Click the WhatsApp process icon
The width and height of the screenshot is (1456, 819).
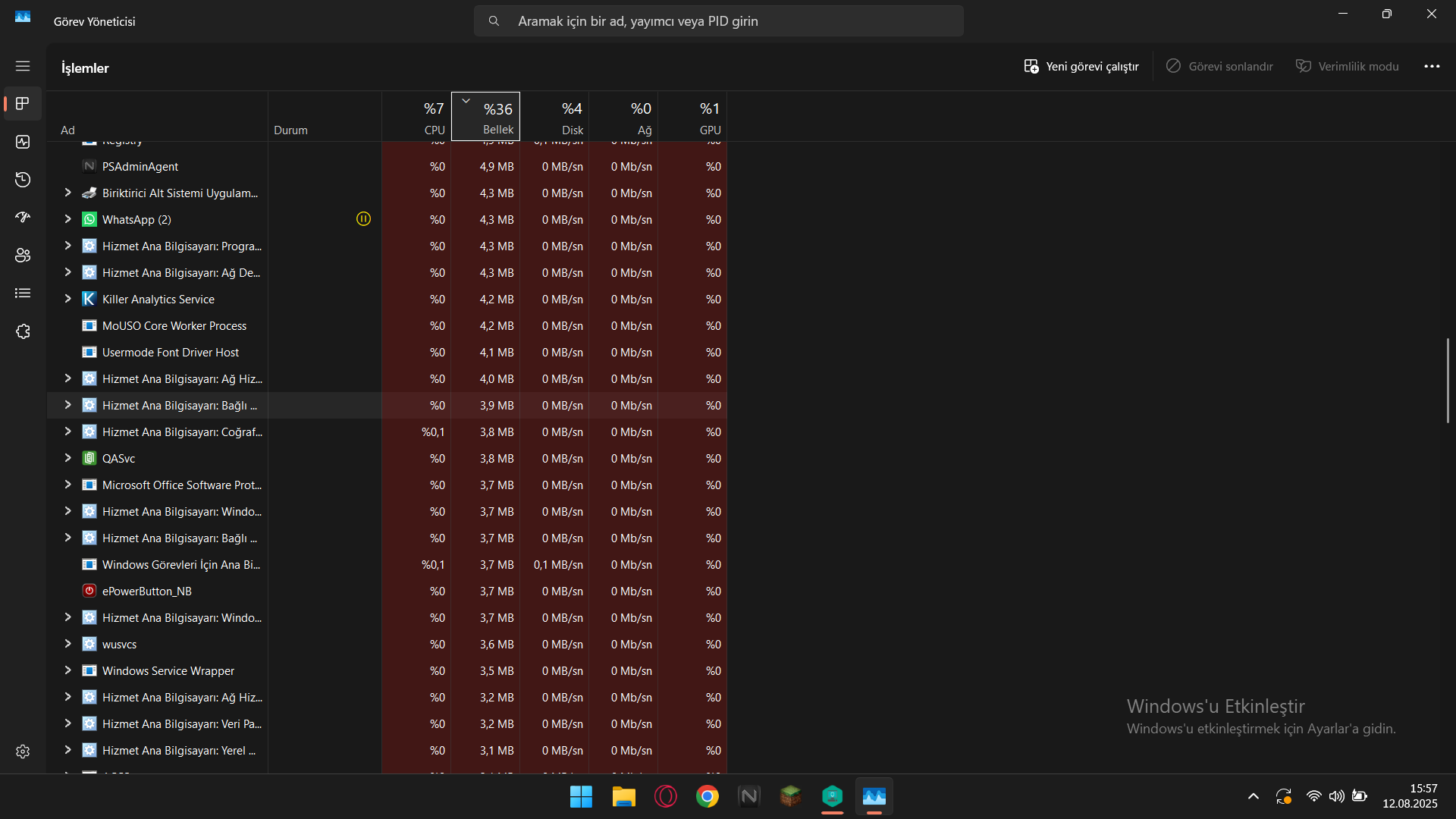click(x=89, y=219)
